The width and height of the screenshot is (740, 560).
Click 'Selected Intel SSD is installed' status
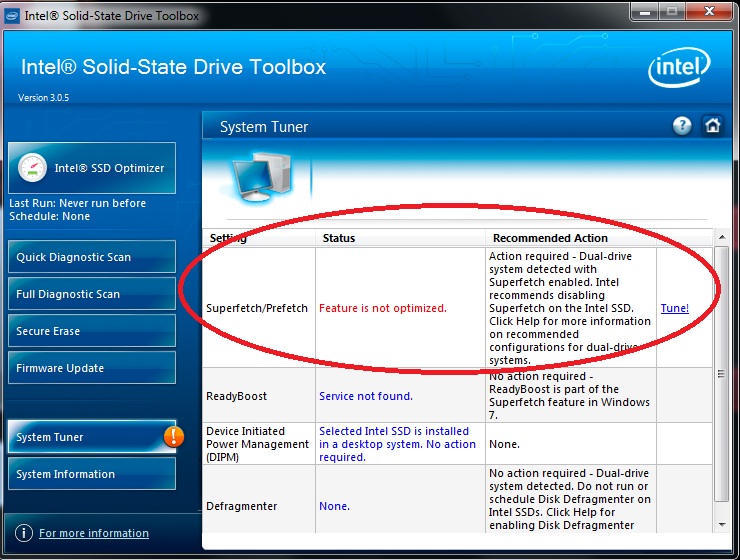coord(397,444)
